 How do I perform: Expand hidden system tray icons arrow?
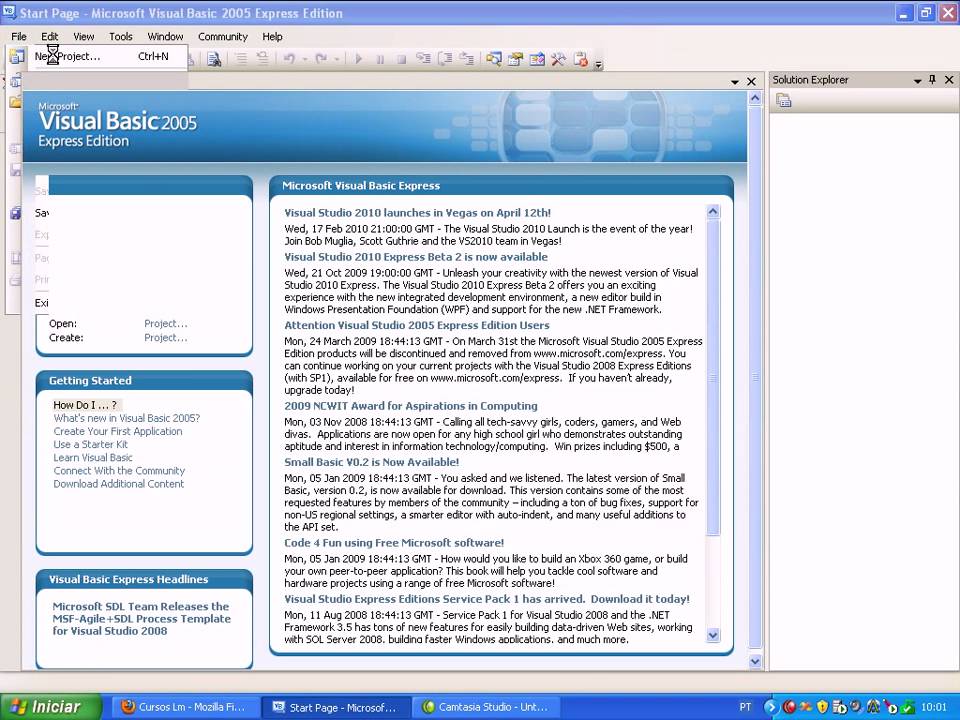click(x=770, y=707)
